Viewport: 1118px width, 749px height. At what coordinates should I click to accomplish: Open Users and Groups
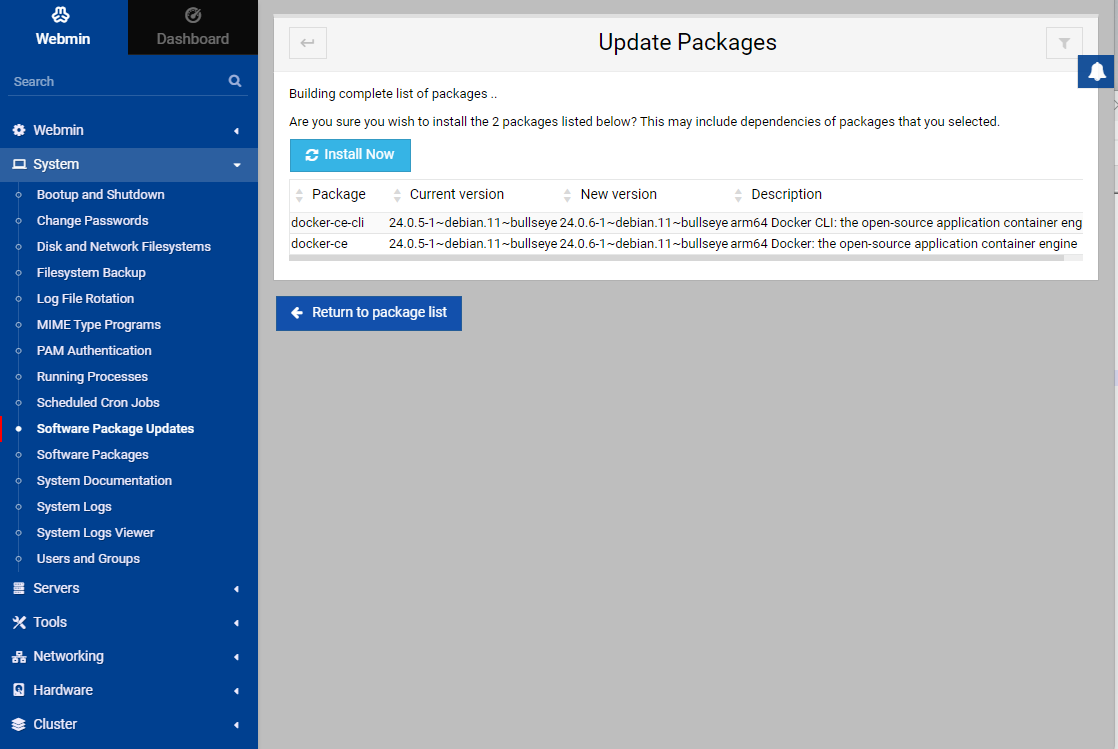[x=88, y=559]
